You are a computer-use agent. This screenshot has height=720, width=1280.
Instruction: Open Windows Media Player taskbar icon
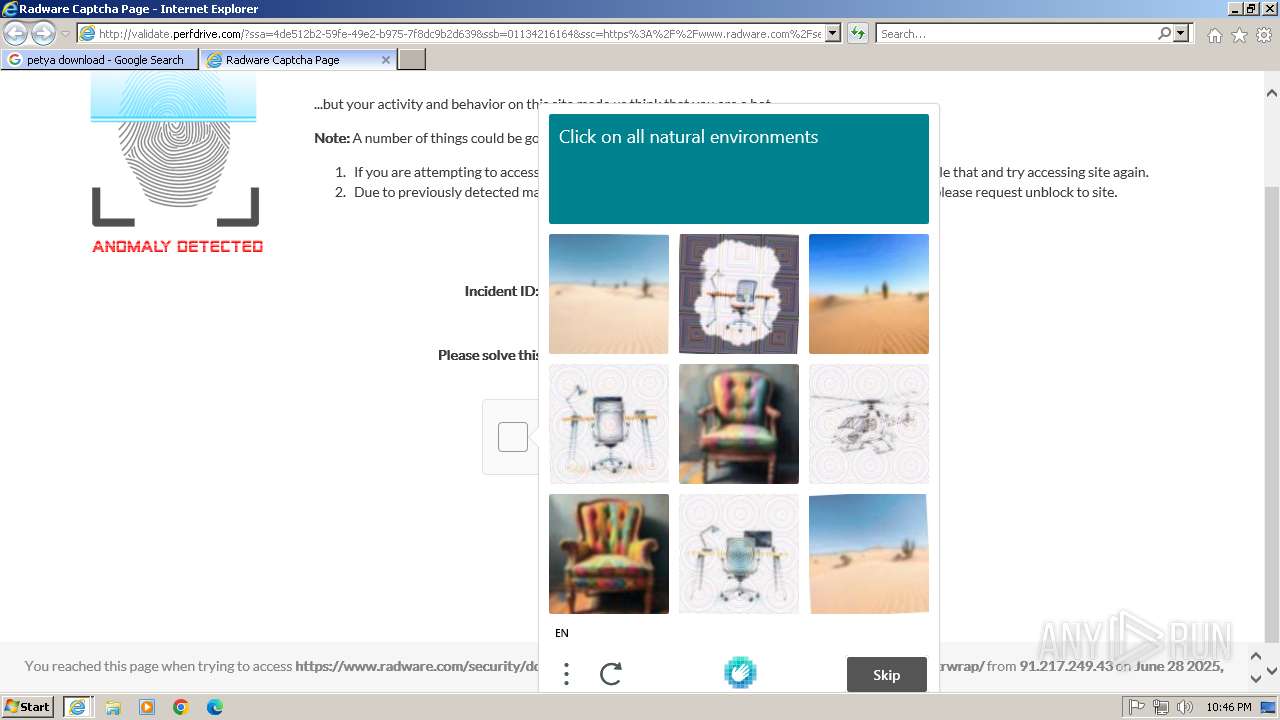point(147,707)
